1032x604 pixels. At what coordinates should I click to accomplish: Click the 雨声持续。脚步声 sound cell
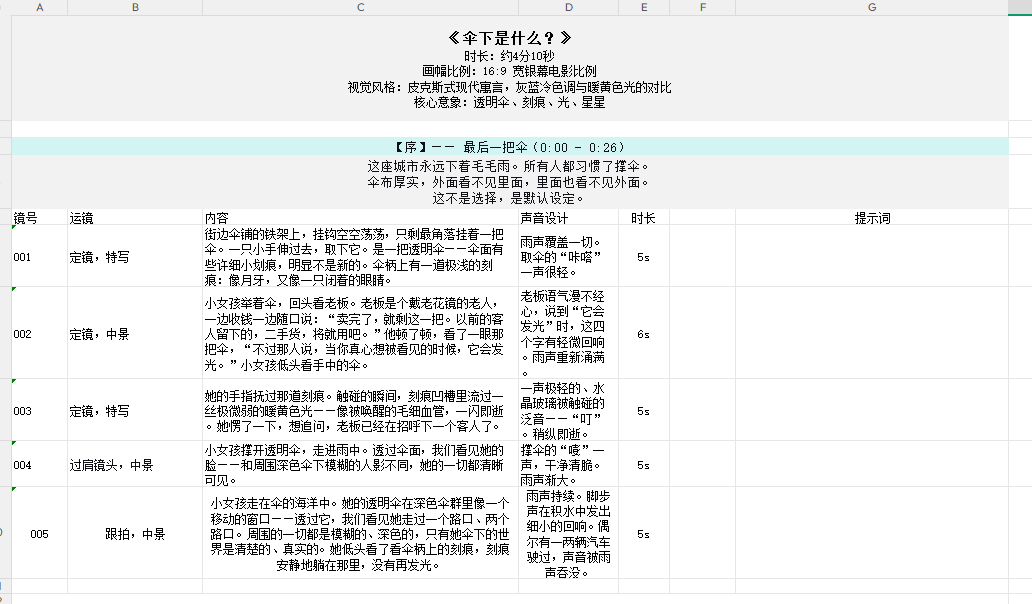tap(569, 534)
